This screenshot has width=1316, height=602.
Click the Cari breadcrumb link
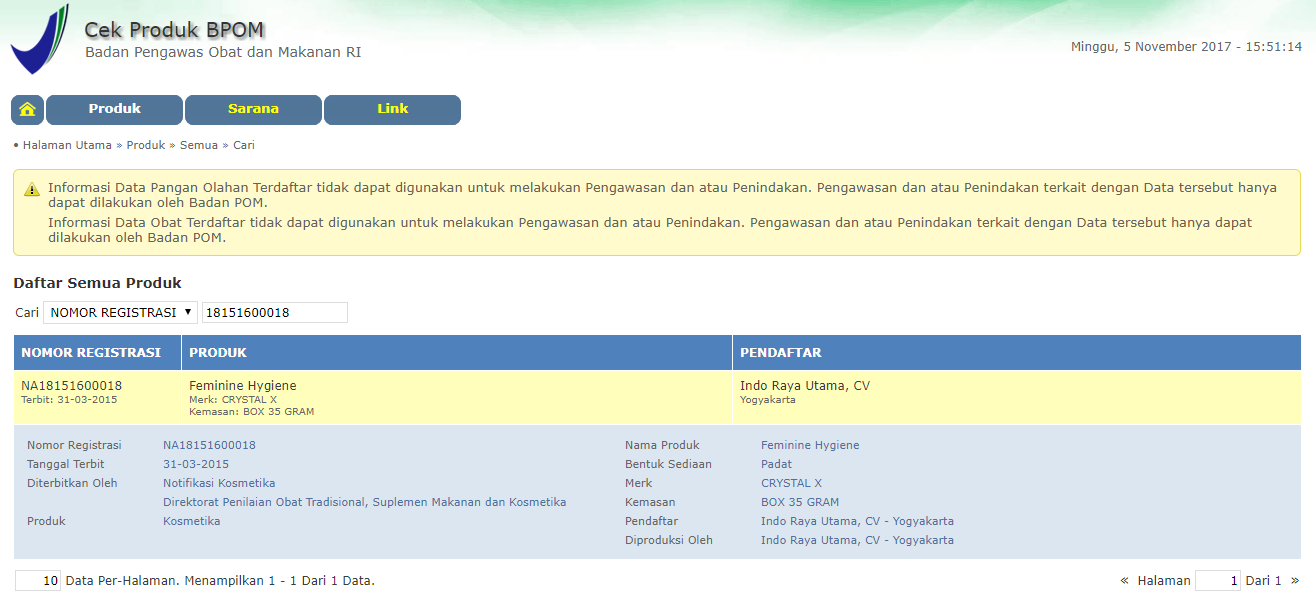tap(244, 145)
